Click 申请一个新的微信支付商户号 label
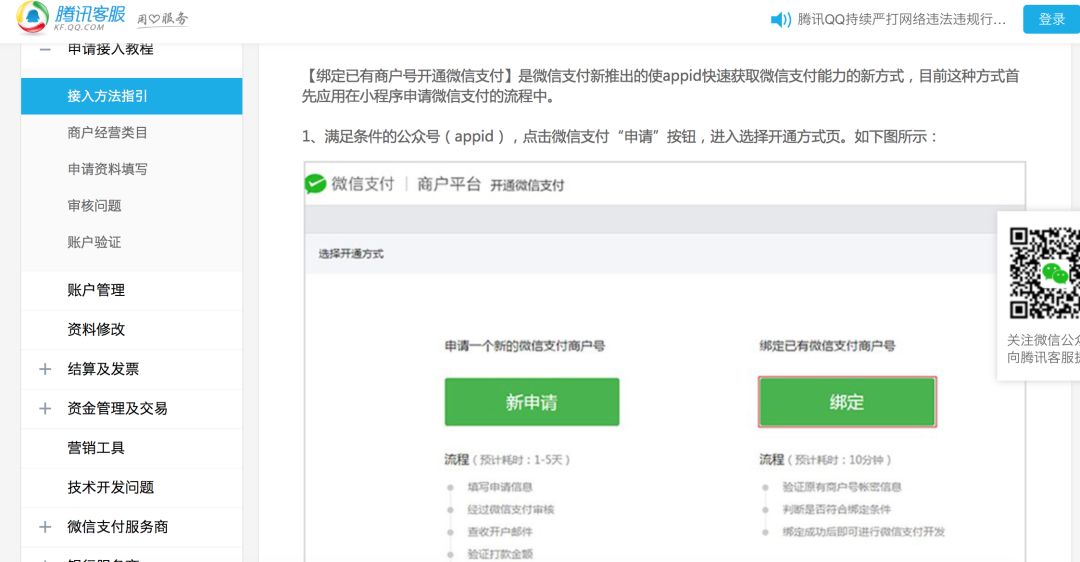The width and height of the screenshot is (1080, 562). tap(524, 346)
